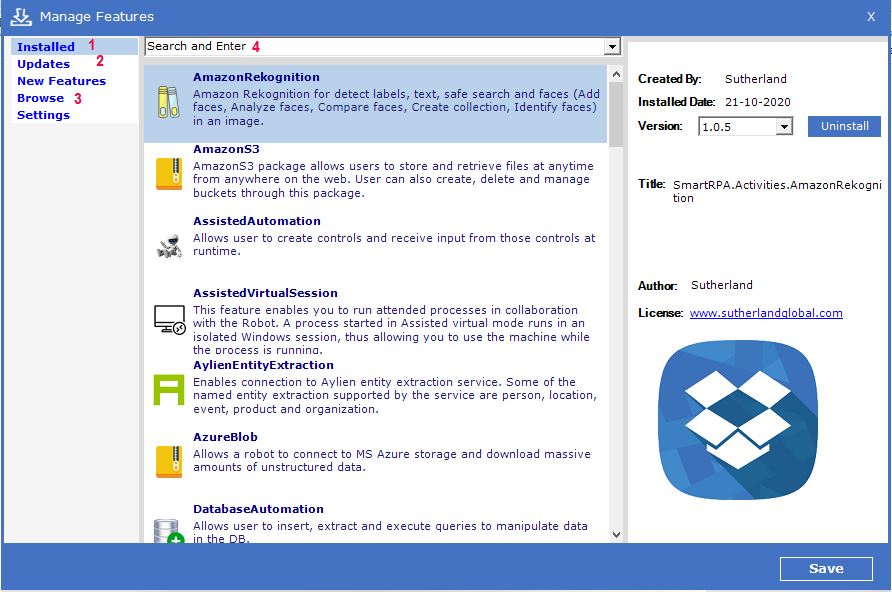This screenshot has width=892, height=592.
Task: Click the AmazonS3 zipped package icon
Action: (x=168, y=174)
